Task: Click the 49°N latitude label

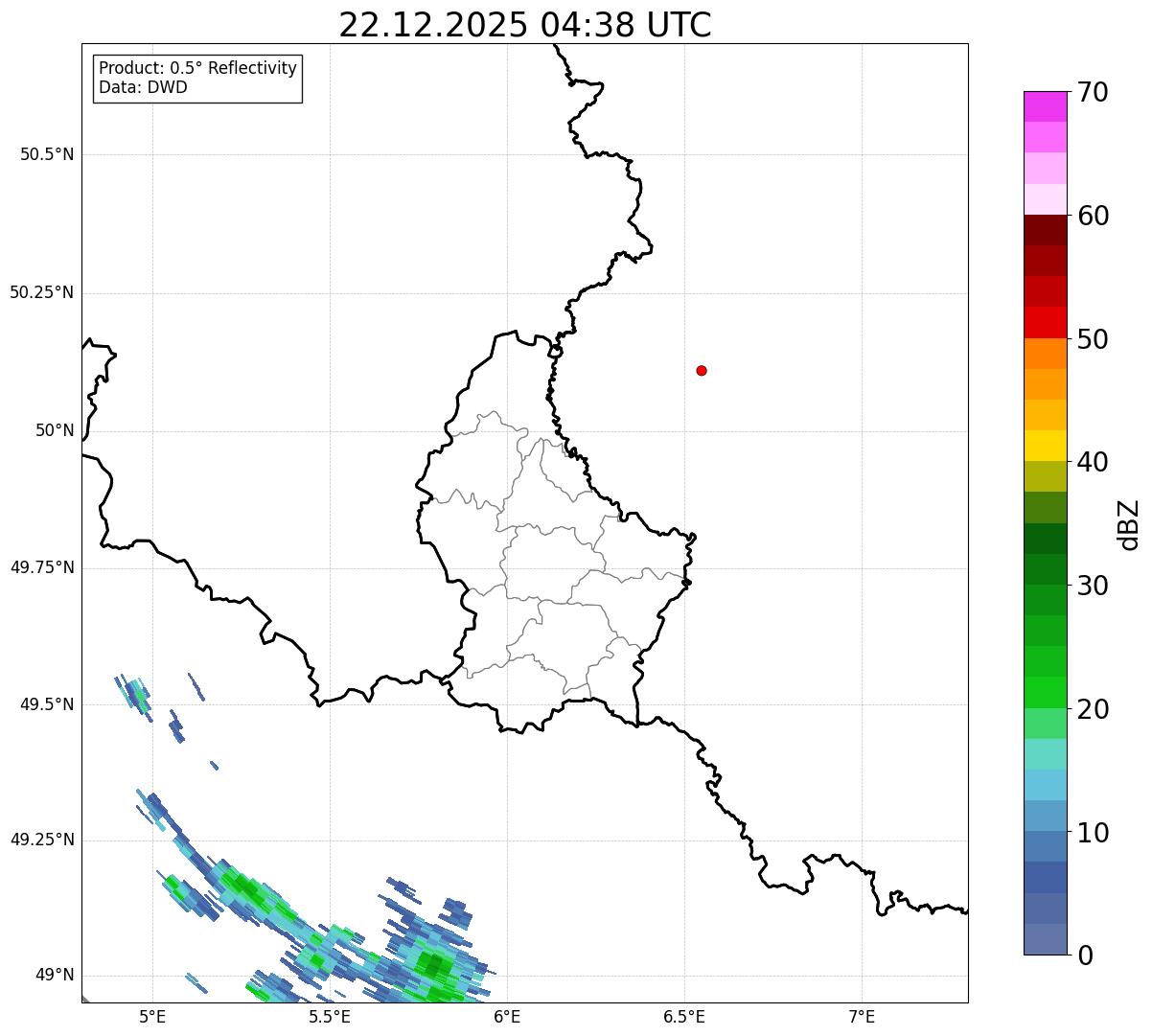Action: tap(55, 976)
